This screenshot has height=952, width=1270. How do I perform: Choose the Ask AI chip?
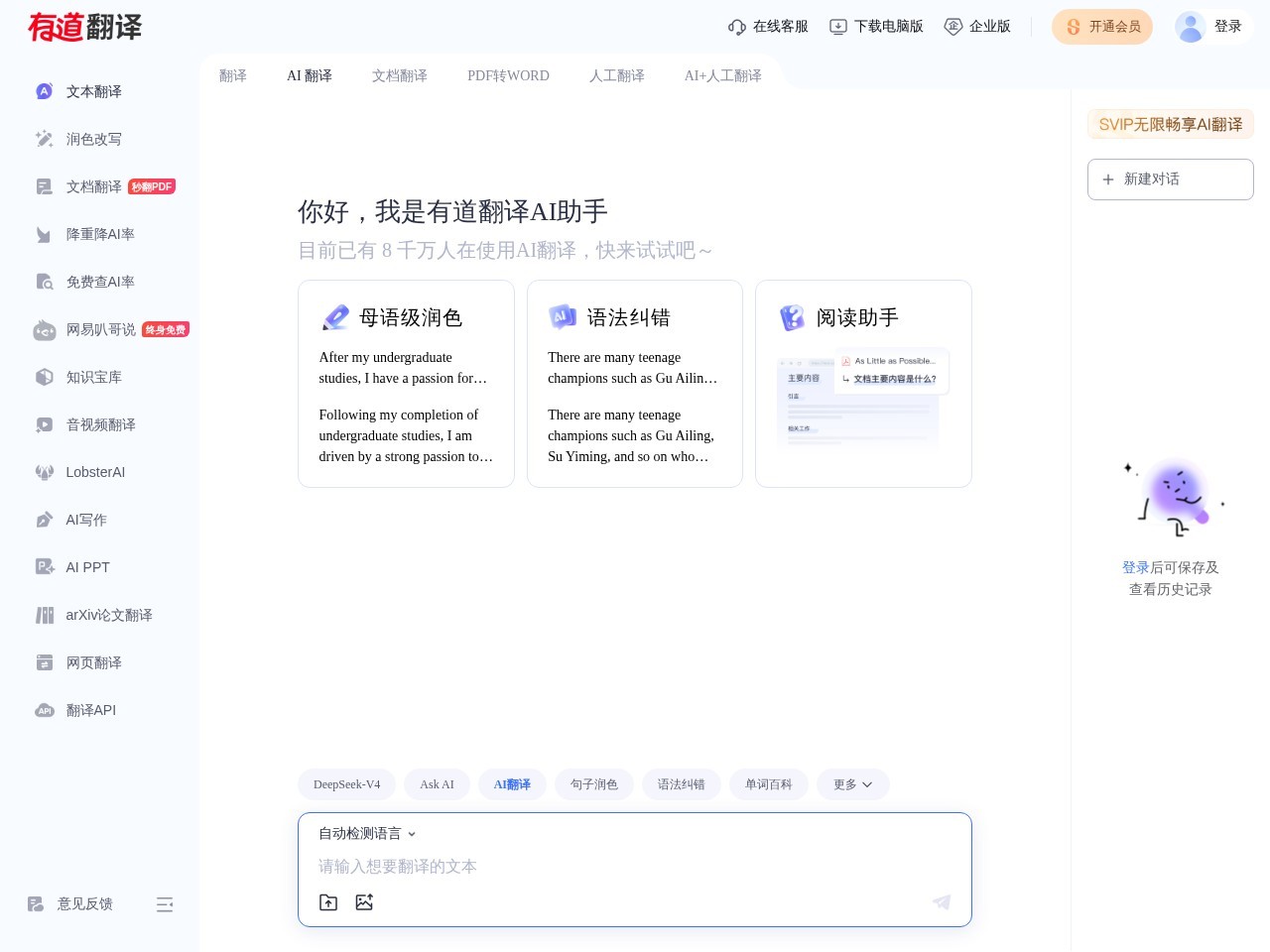click(x=437, y=784)
